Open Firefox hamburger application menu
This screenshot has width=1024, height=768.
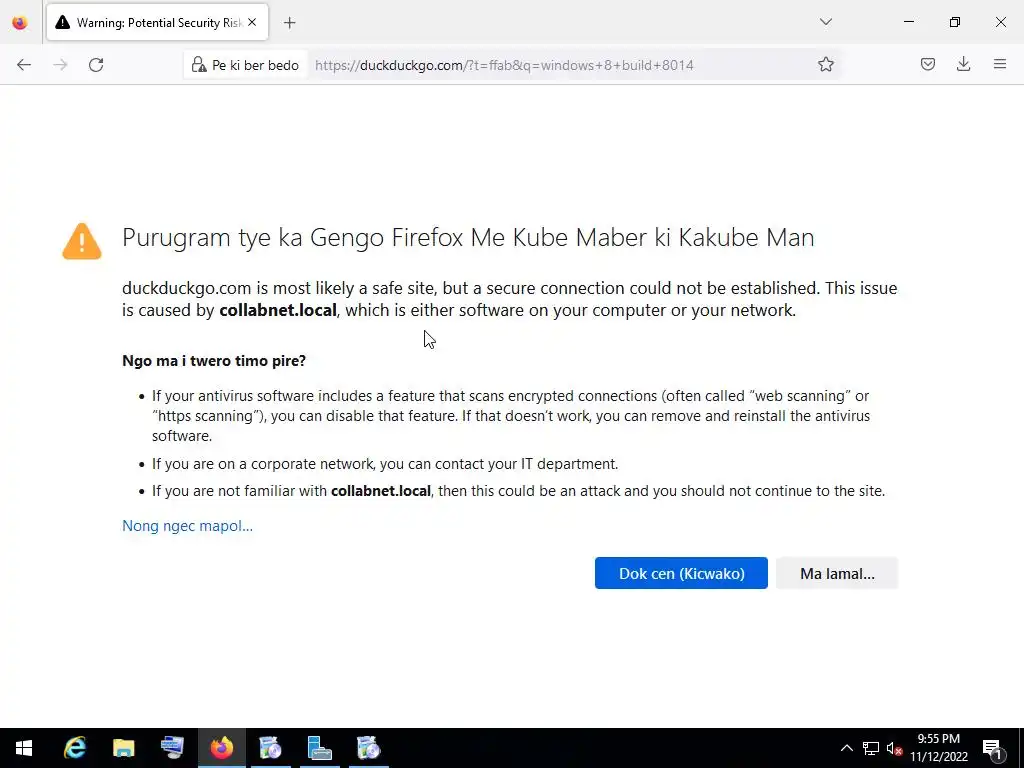(x=1000, y=65)
